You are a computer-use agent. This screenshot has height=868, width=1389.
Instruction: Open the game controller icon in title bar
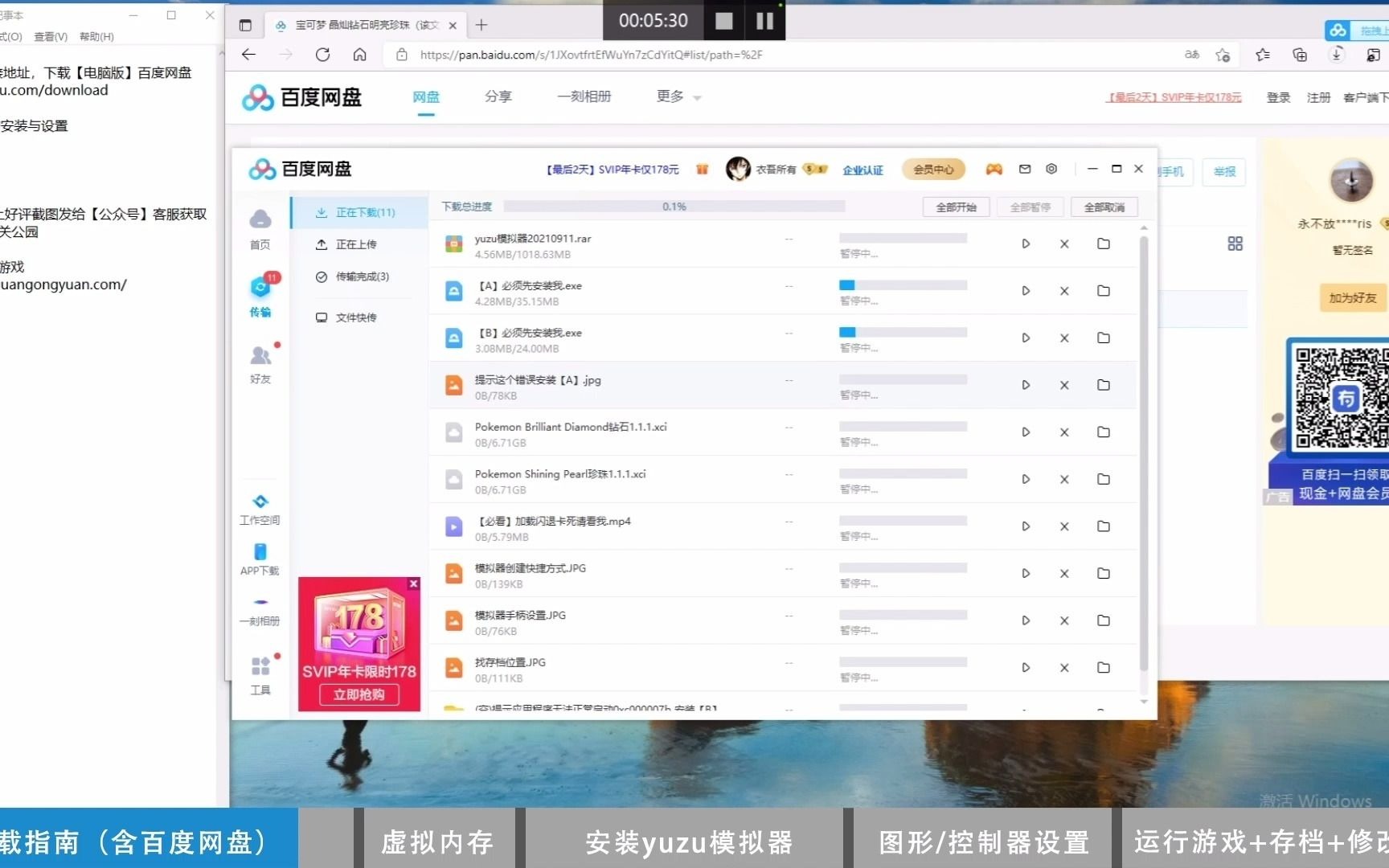pos(994,169)
